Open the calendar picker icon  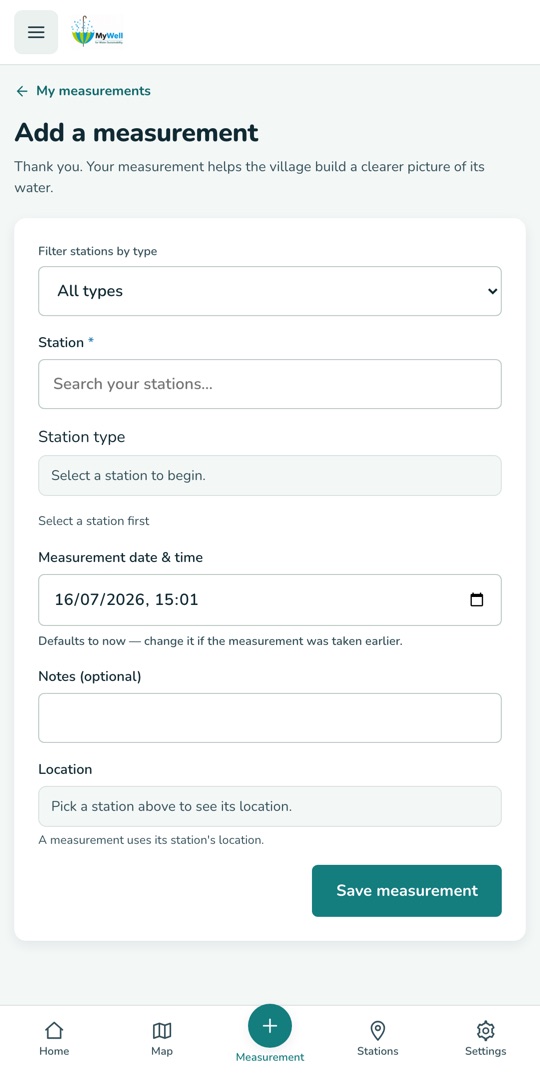(x=477, y=599)
